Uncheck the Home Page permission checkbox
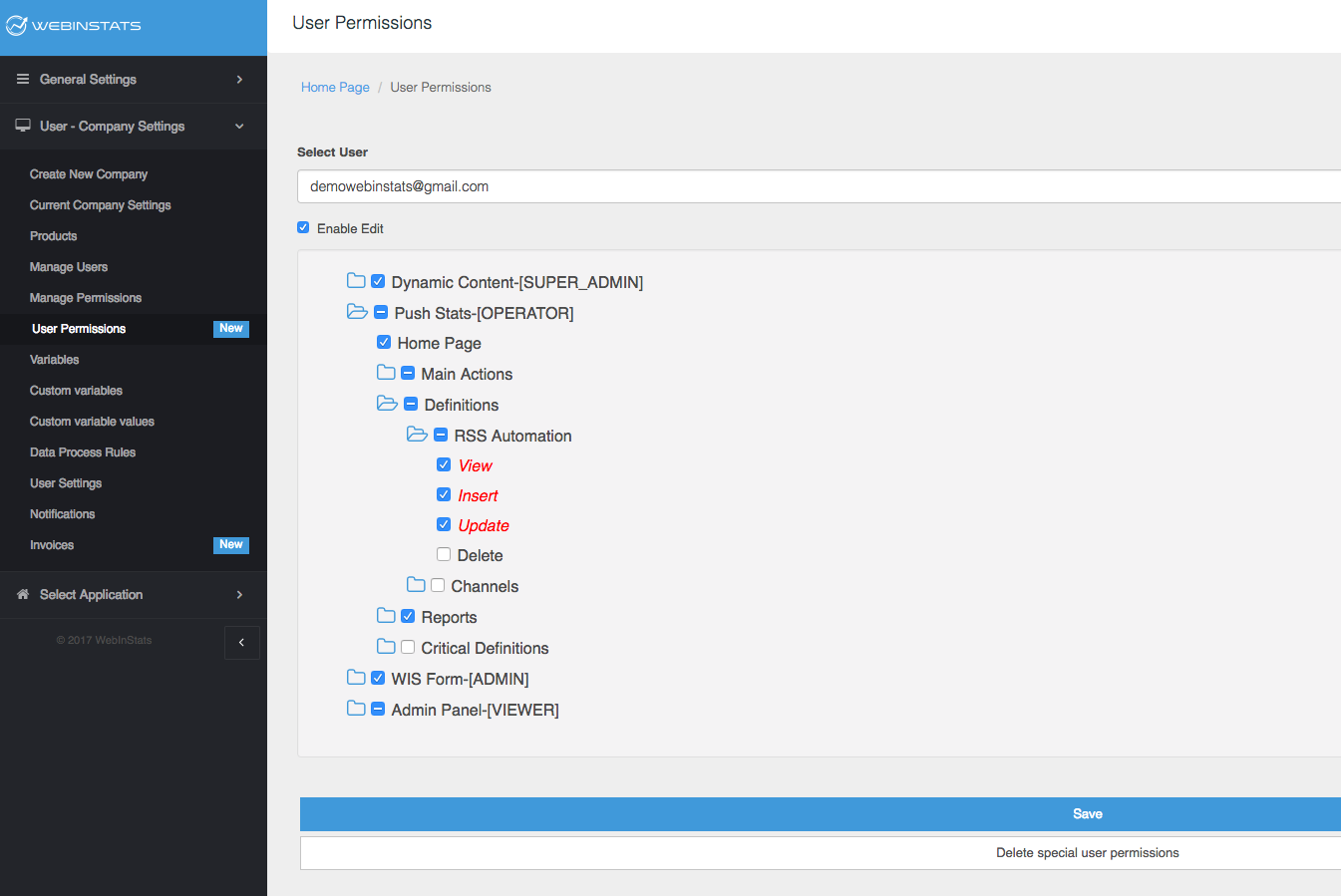This screenshot has height=896, width=1341. click(x=384, y=342)
